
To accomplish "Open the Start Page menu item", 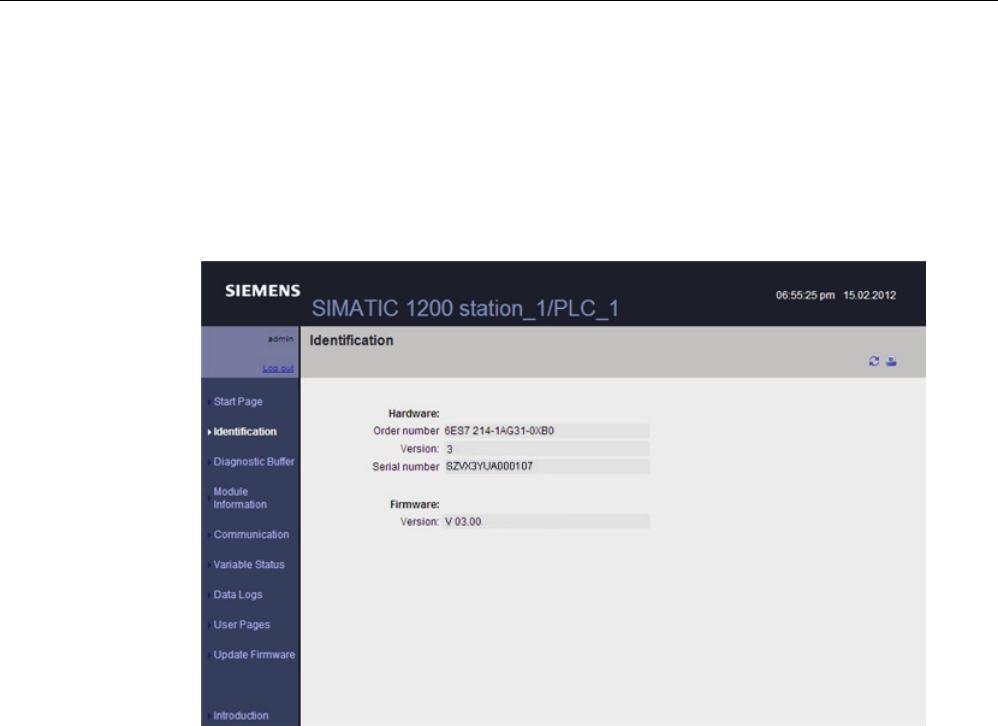I will pyautogui.click(x=238, y=401).
